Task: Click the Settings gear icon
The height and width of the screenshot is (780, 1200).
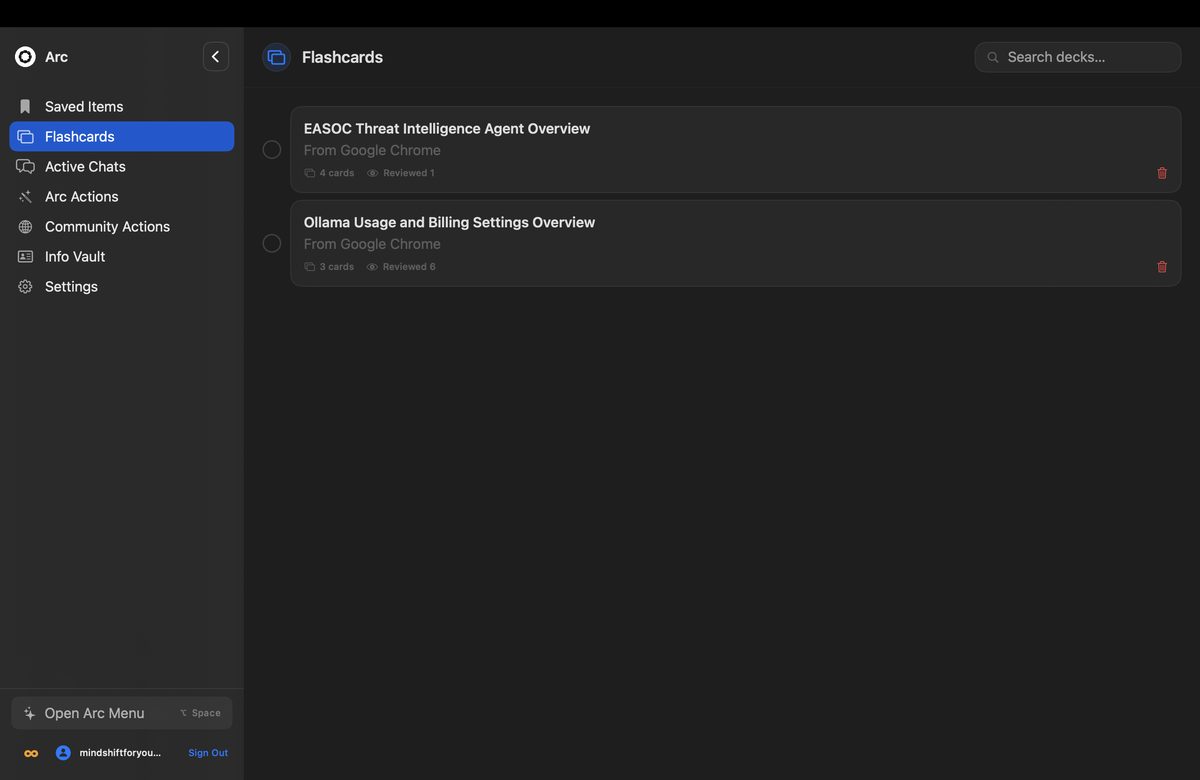Action: click(x=25, y=286)
